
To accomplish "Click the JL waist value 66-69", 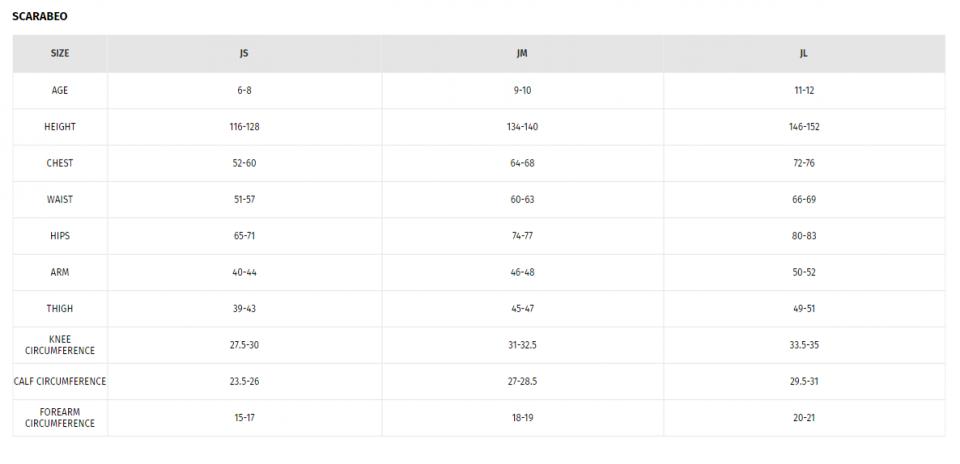I will tap(804, 199).
